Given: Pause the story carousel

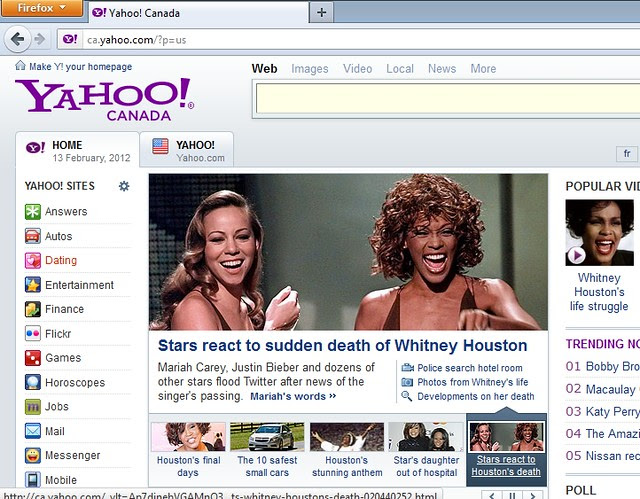Looking at the screenshot, I should coord(512,495).
